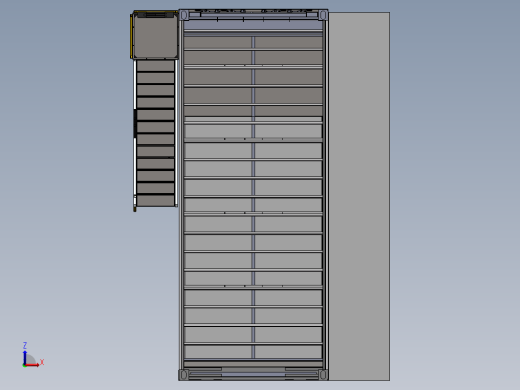Select the staircase beside the container
Viewport: 520px width, 390px height.
155,133
